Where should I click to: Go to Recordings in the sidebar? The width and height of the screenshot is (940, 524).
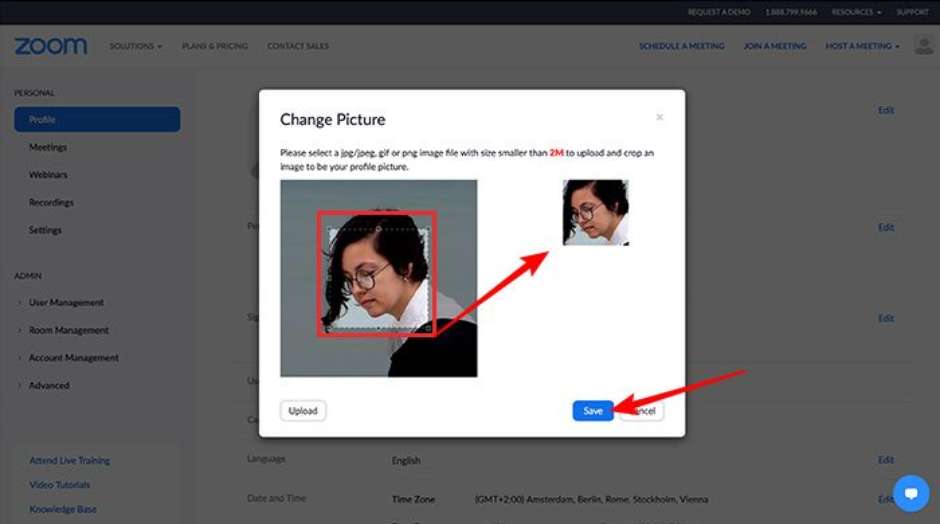(51, 202)
